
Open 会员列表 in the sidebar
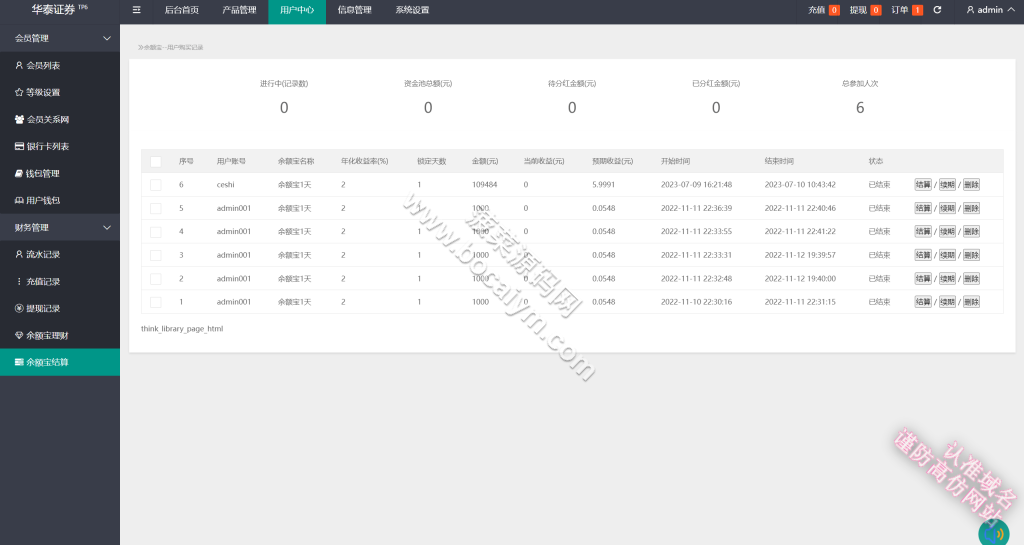(60, 65)
